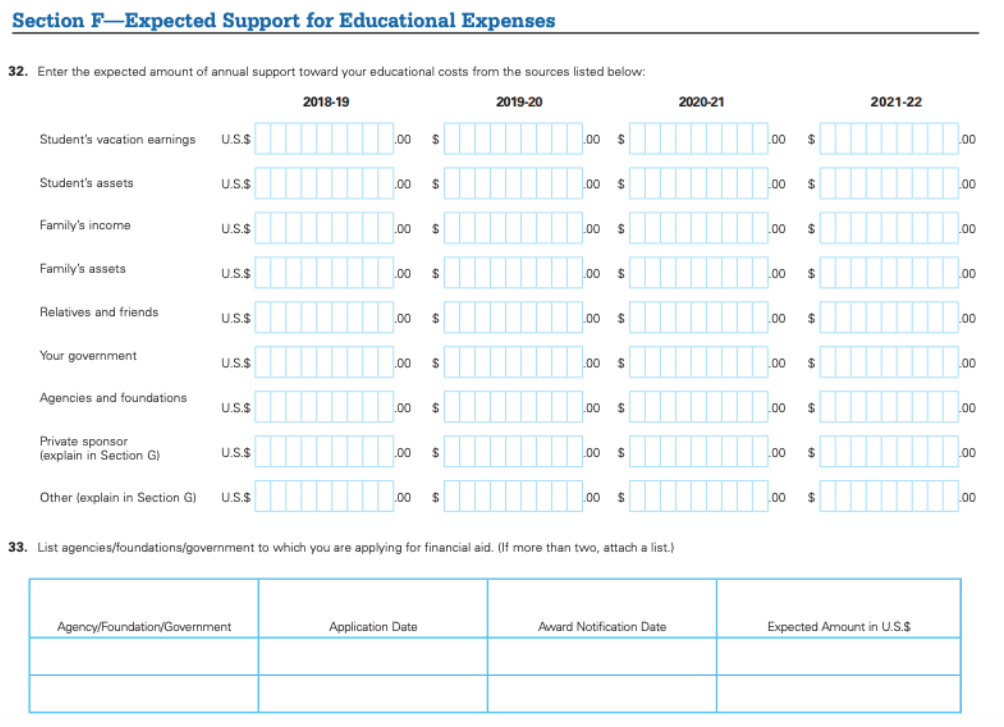Focus Family's assets field for 2021-22
The width and height of the screenshot is (1004, 727).
[x=888, y=271]
